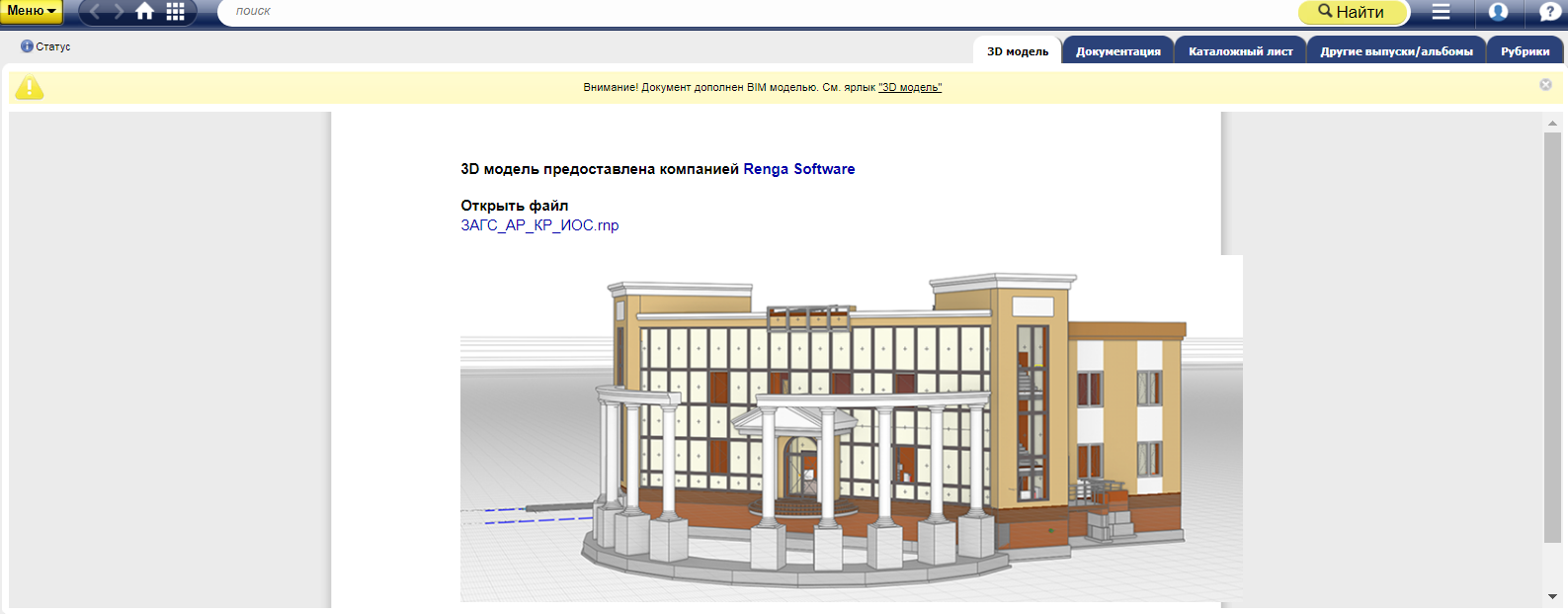This screenshot has width=1568, height=614.
Task: Dismiss the yellow warning banner
Action: click(1545, 85)
